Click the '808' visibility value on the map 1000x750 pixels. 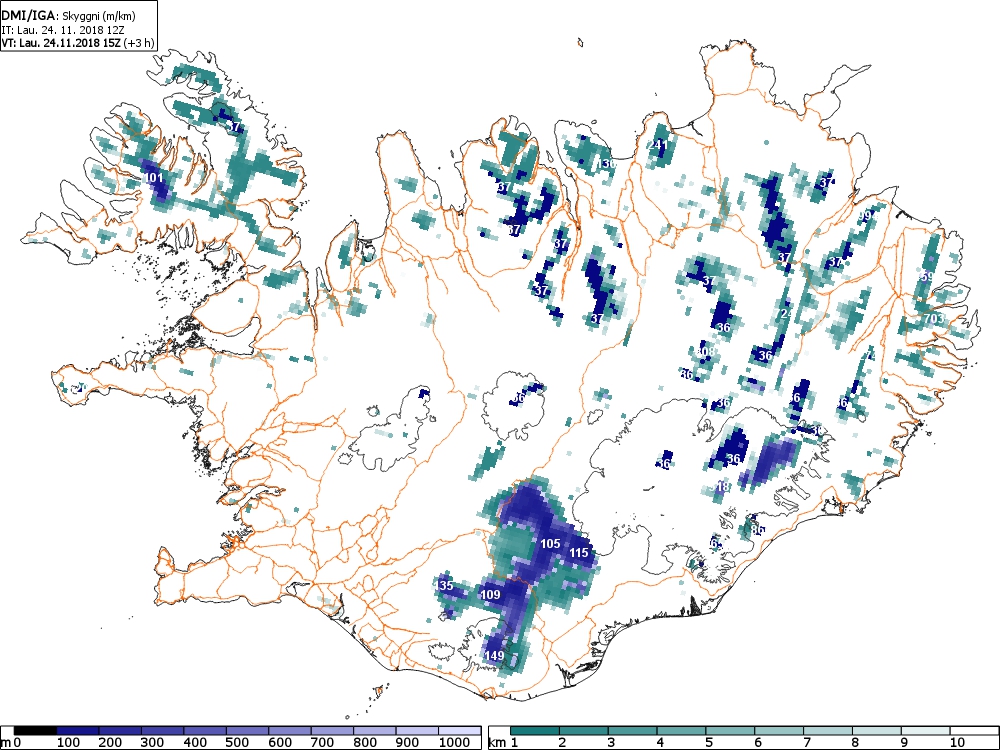point(706,352)
